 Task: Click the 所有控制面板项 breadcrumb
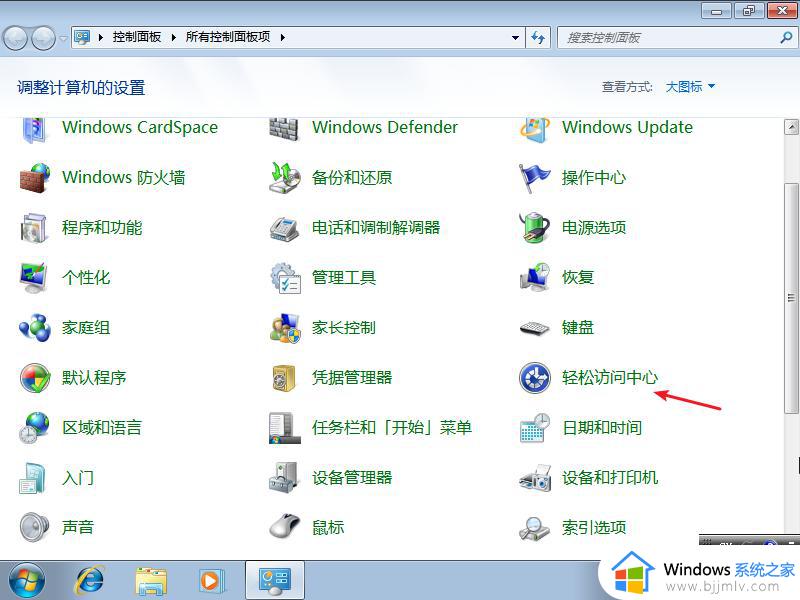click(228, 37)
